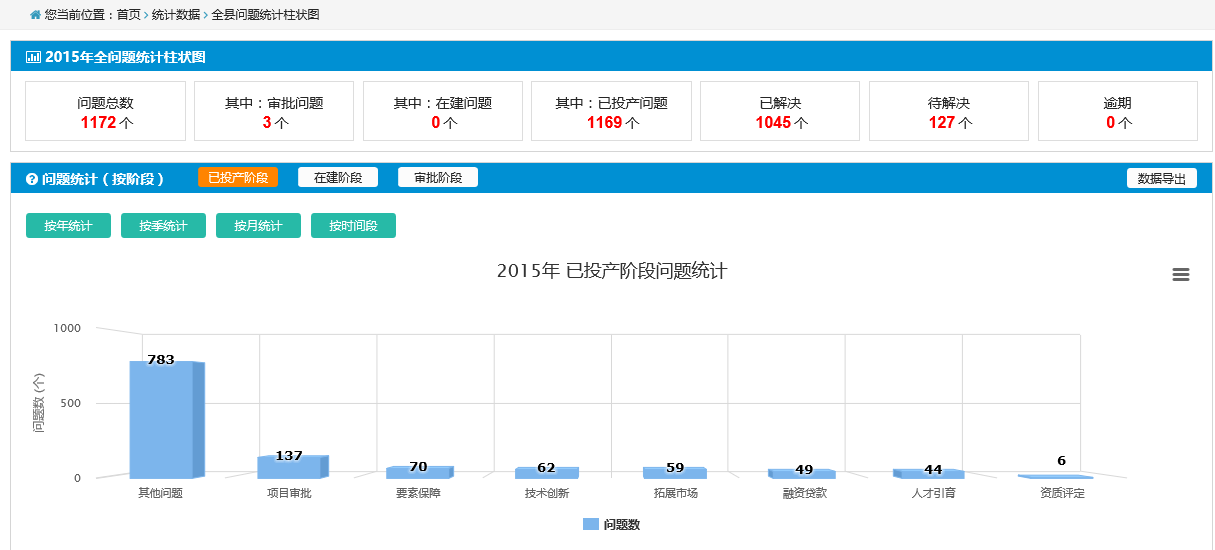Image resolution: width=1215 pixels, height=550 pixels.
Task: Click the 拓展市场 axis label
Action: coord(676,493)
